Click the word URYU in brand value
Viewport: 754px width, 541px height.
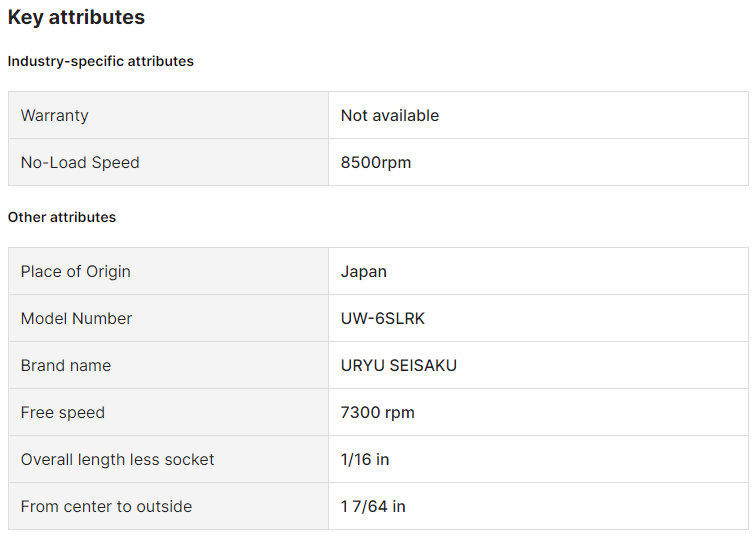pos(363,365)
